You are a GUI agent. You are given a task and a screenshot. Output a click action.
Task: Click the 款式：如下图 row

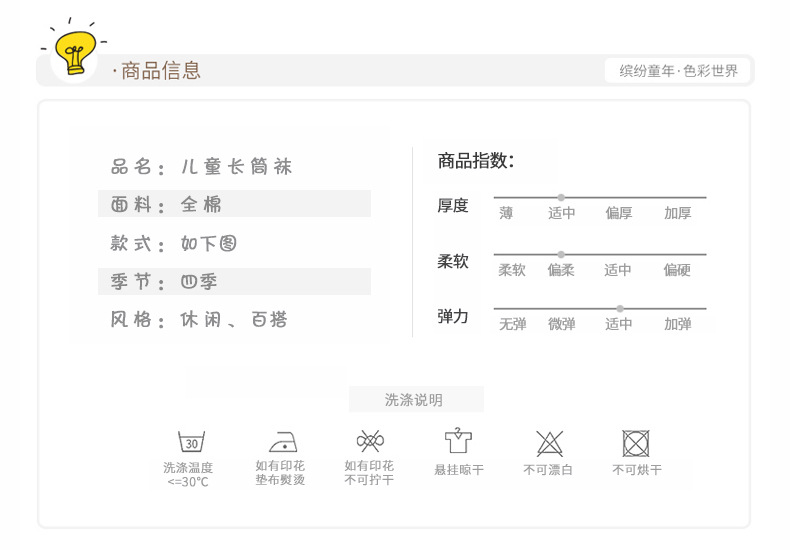173,243
